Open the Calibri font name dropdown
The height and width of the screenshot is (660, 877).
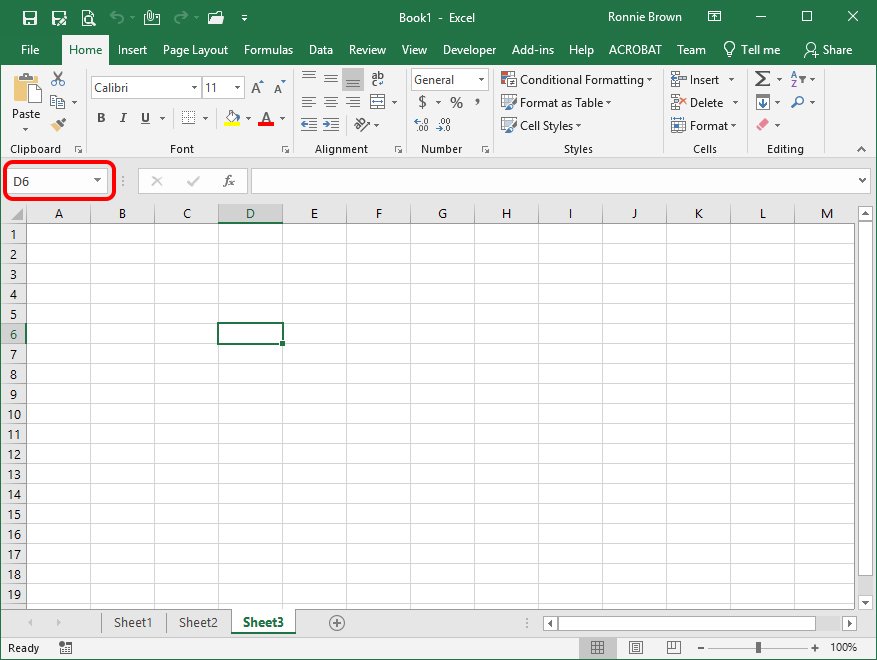(194, 88)
